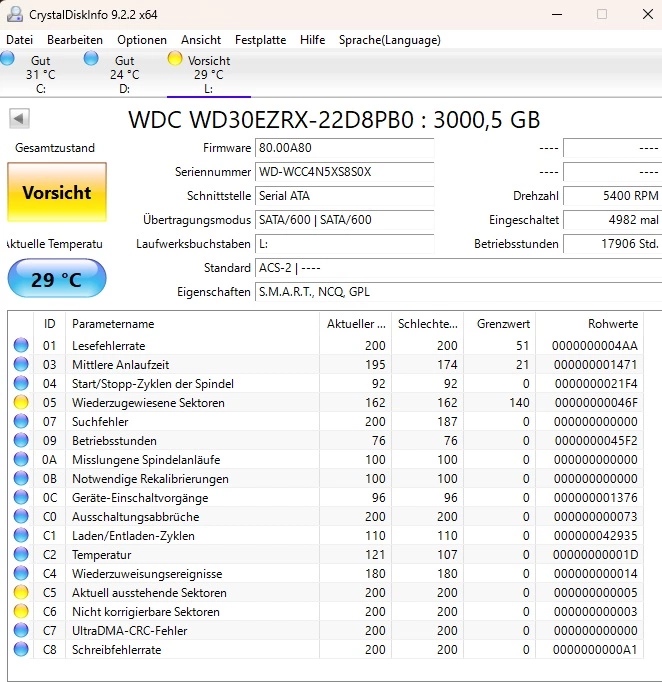Image resolution: width=662 pixels, height=682 pixels.
Task: Open the Sprache(Language) menu
Action: (x=390, y=40)
